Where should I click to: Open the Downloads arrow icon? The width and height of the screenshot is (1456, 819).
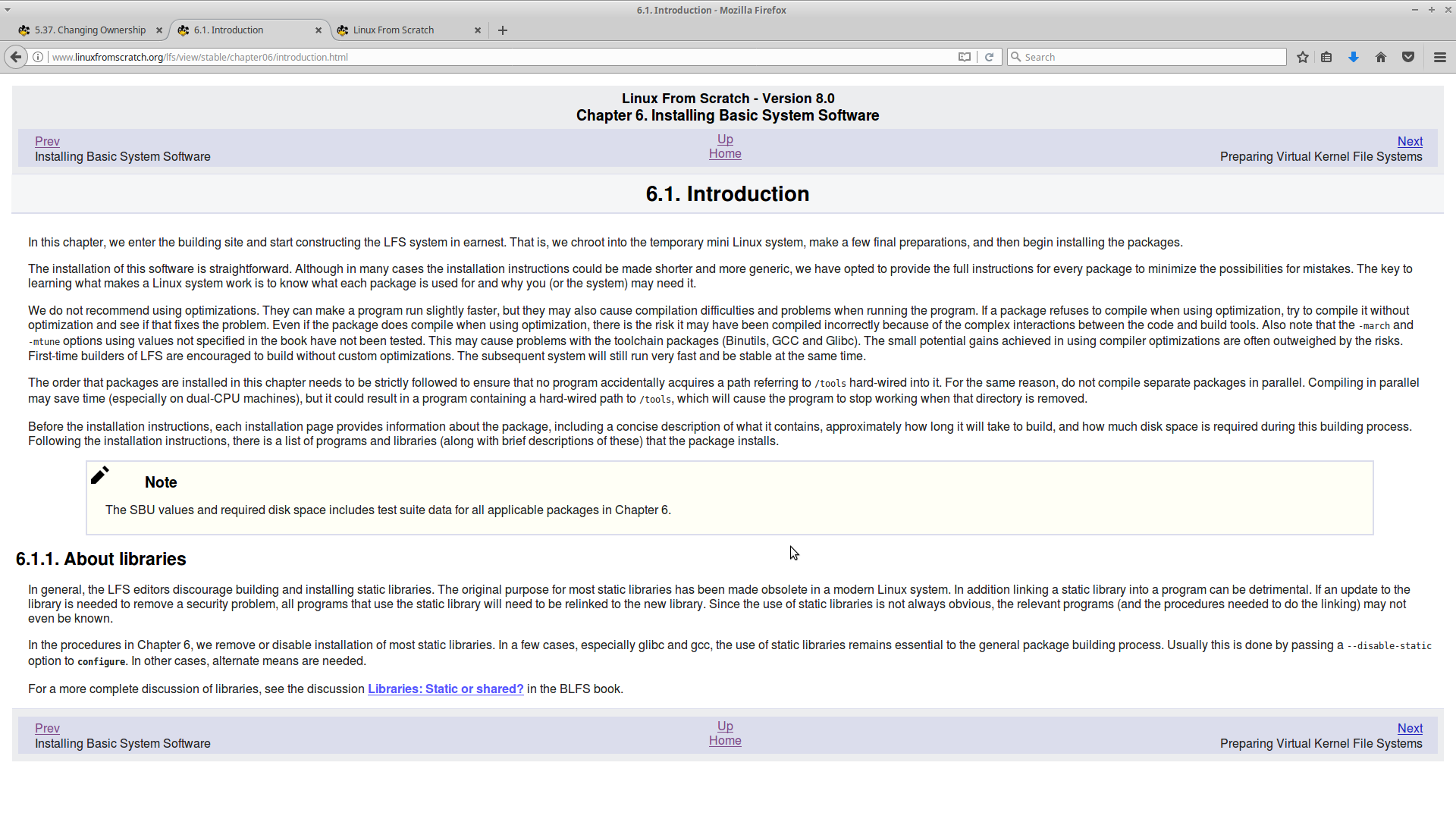click(x=1354, y=57)
